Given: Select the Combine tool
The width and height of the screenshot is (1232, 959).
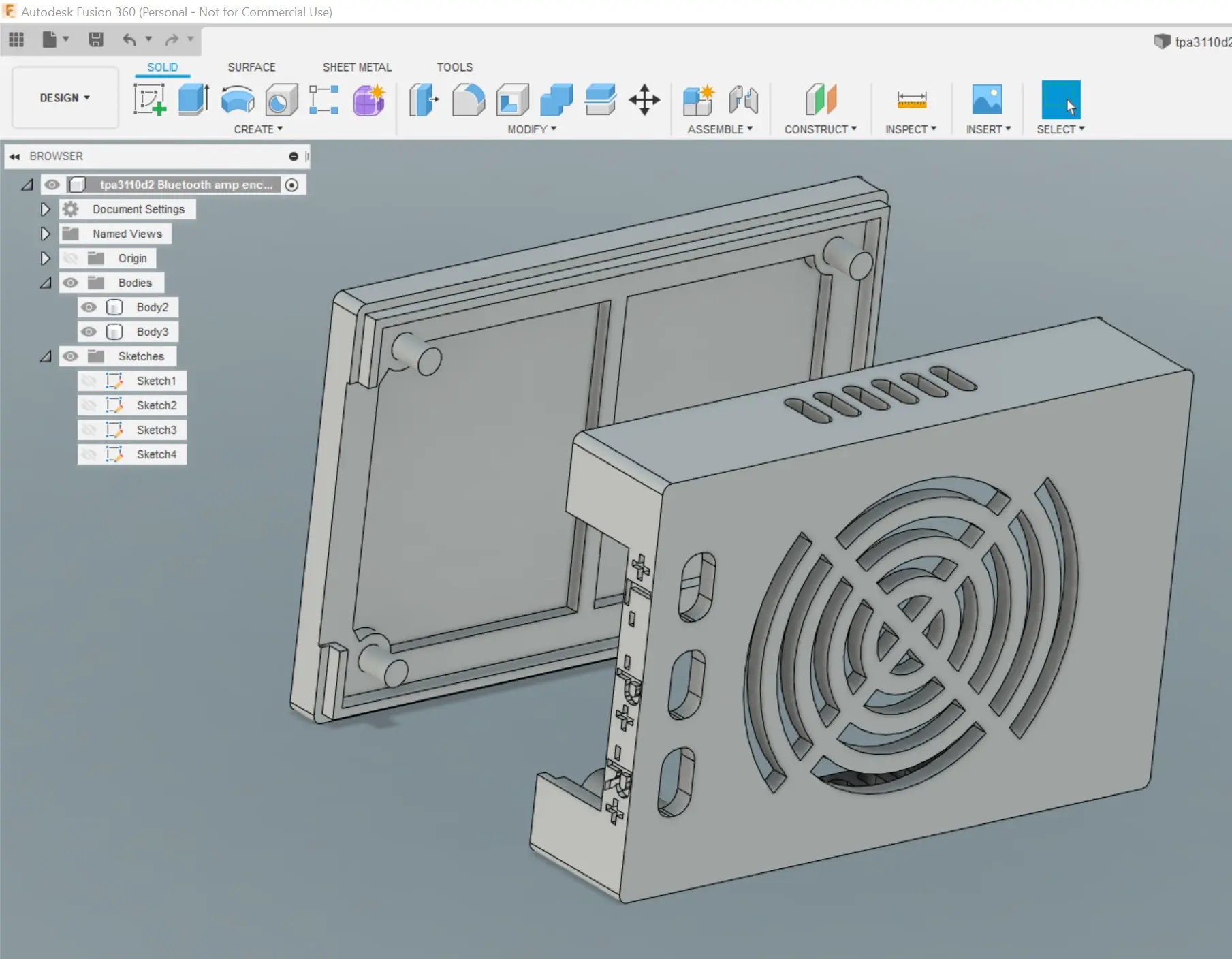Looking at the screenshot, I should click(556, 99).
